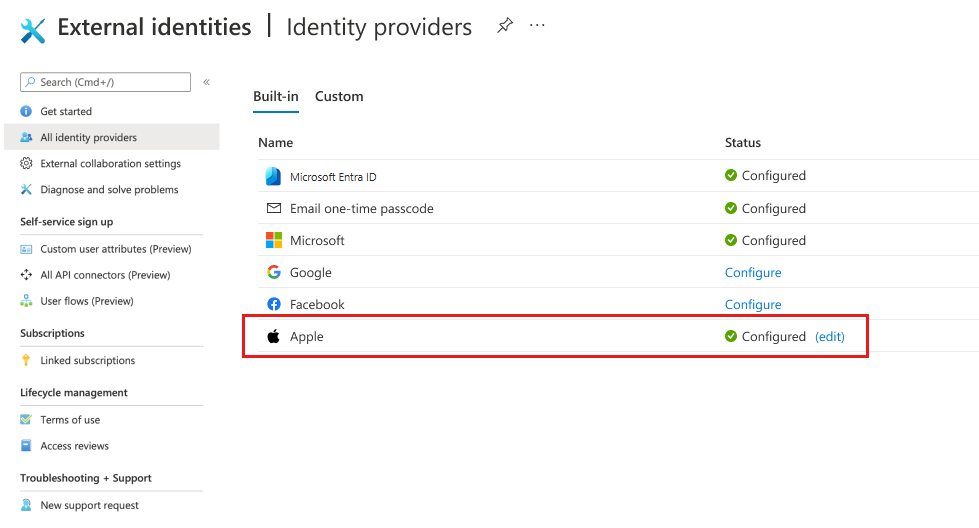This screenshot has width=979, height=528.
Task: Click the Microsoft Entra ID logo icon
Action: point(273,177)
